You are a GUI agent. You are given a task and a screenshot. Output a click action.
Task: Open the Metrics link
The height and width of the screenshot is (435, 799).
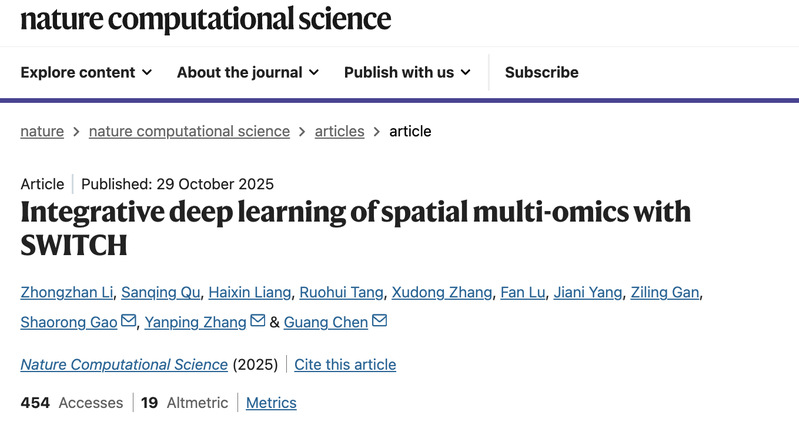click(271, 402)
